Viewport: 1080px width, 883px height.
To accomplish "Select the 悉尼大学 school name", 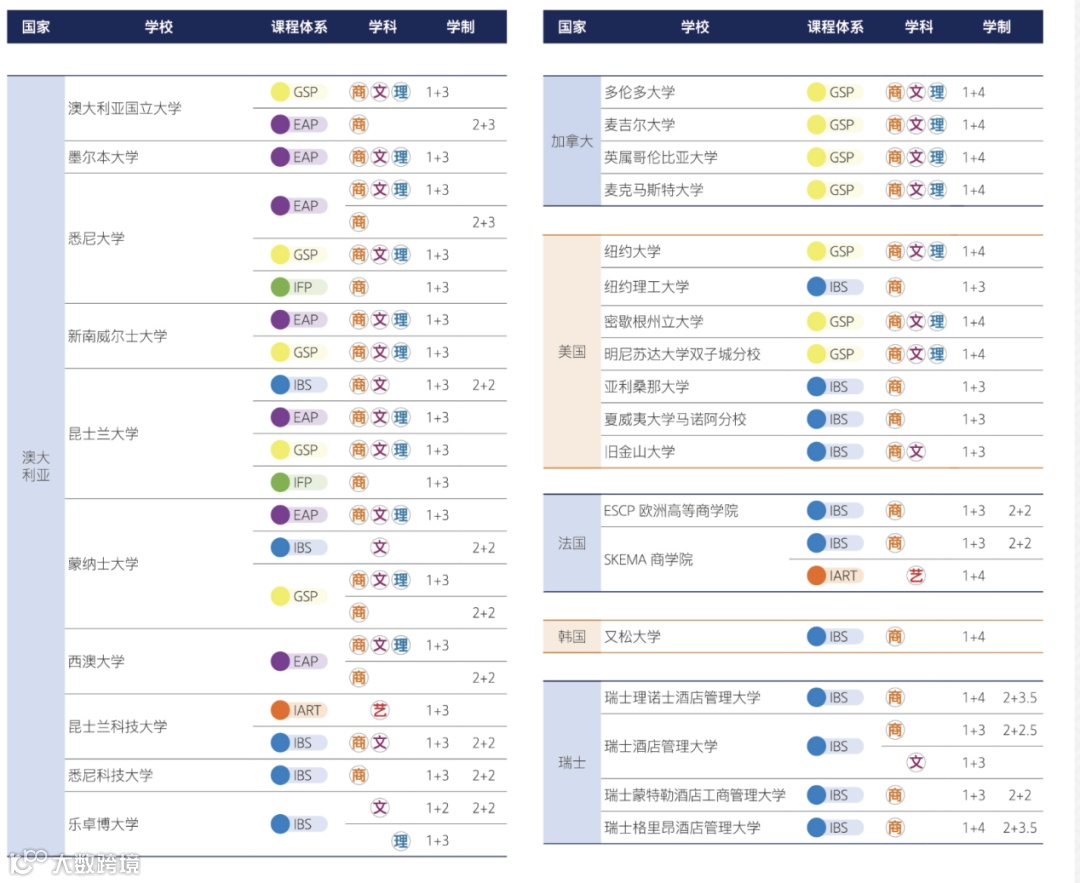I will 96,238.
